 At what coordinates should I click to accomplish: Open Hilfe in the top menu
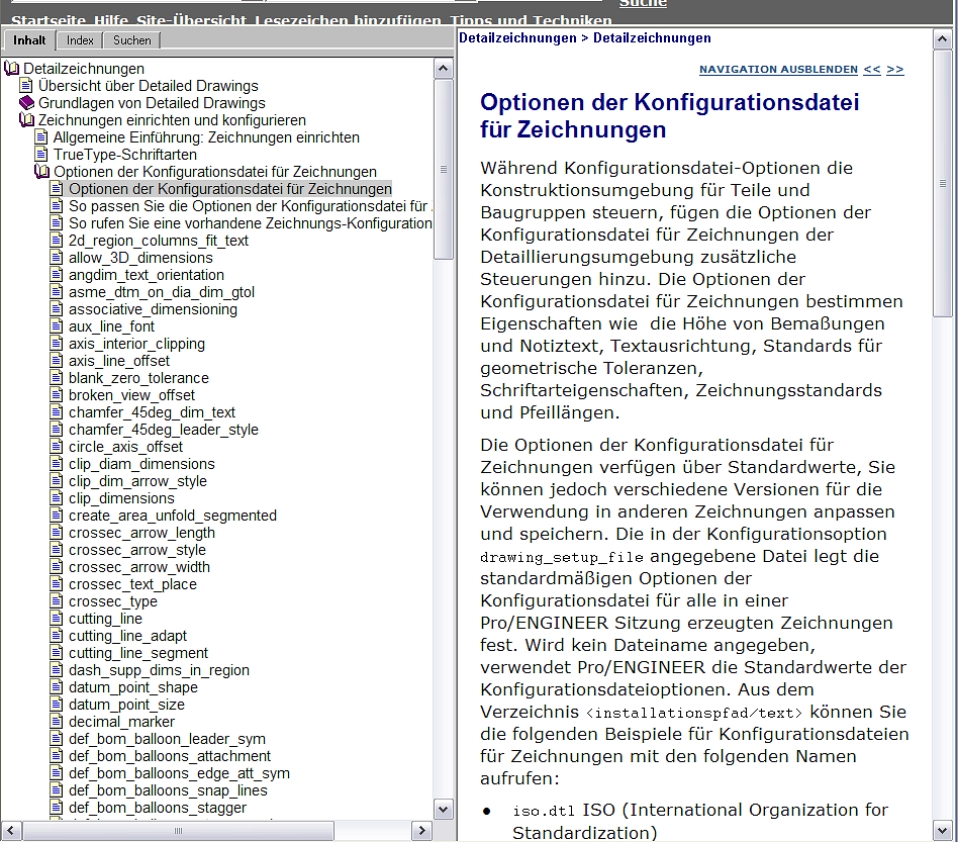111,20
